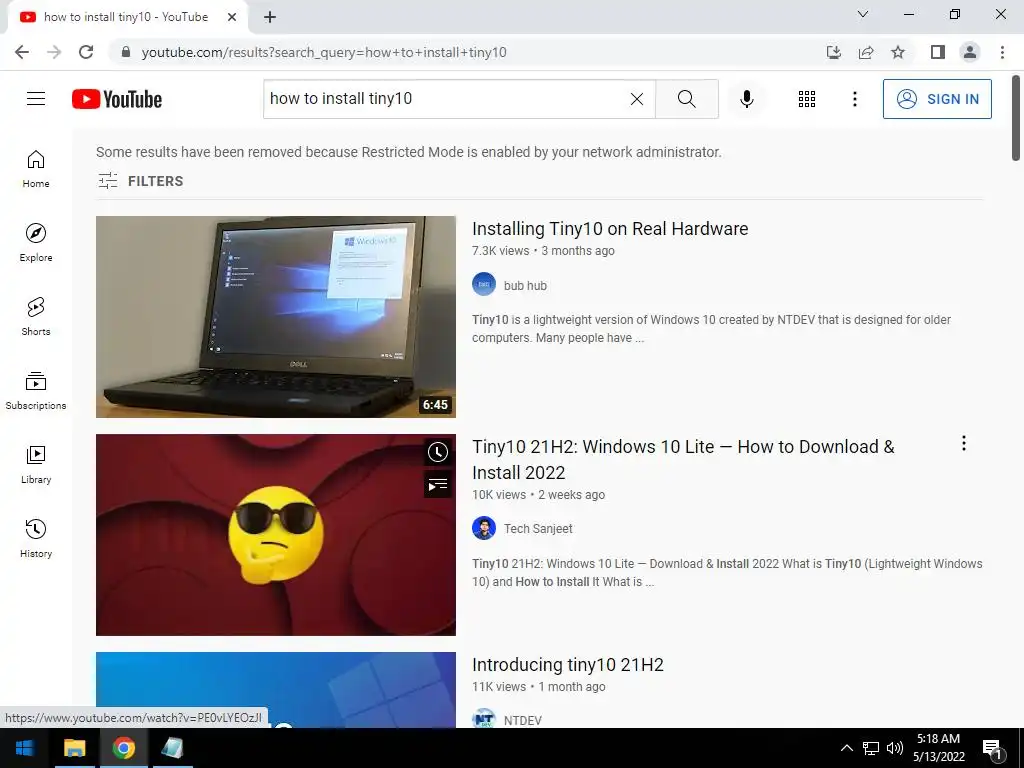Open Shorts in the sidebar

36,317
